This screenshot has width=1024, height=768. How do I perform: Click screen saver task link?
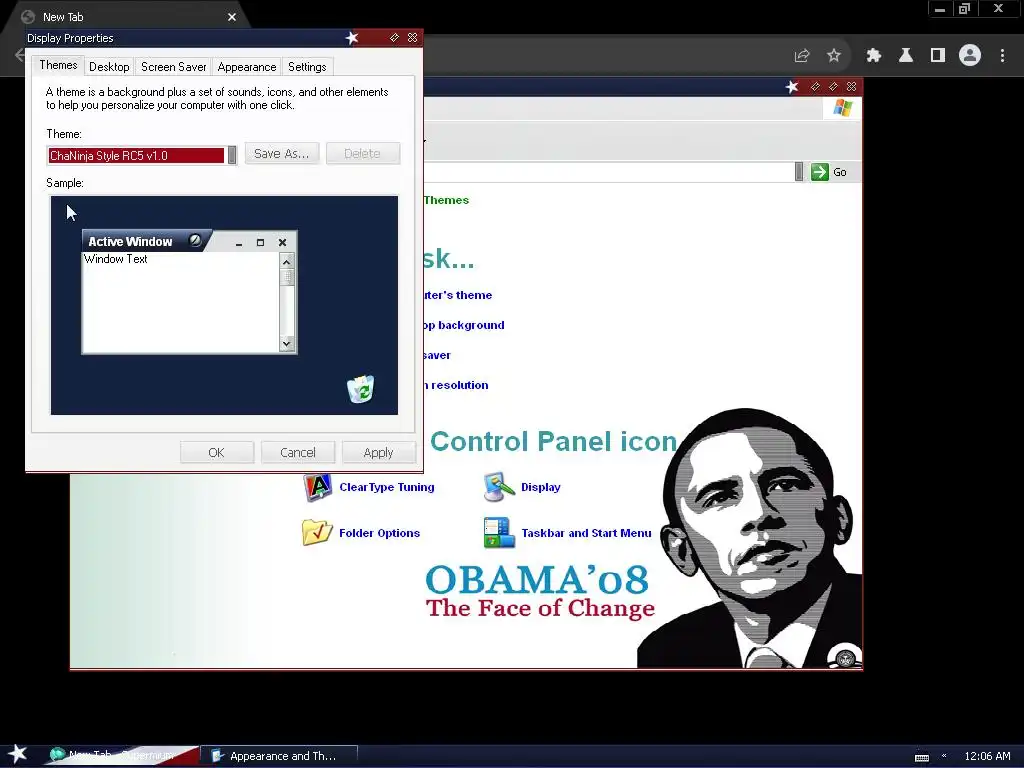pos(437,355)
